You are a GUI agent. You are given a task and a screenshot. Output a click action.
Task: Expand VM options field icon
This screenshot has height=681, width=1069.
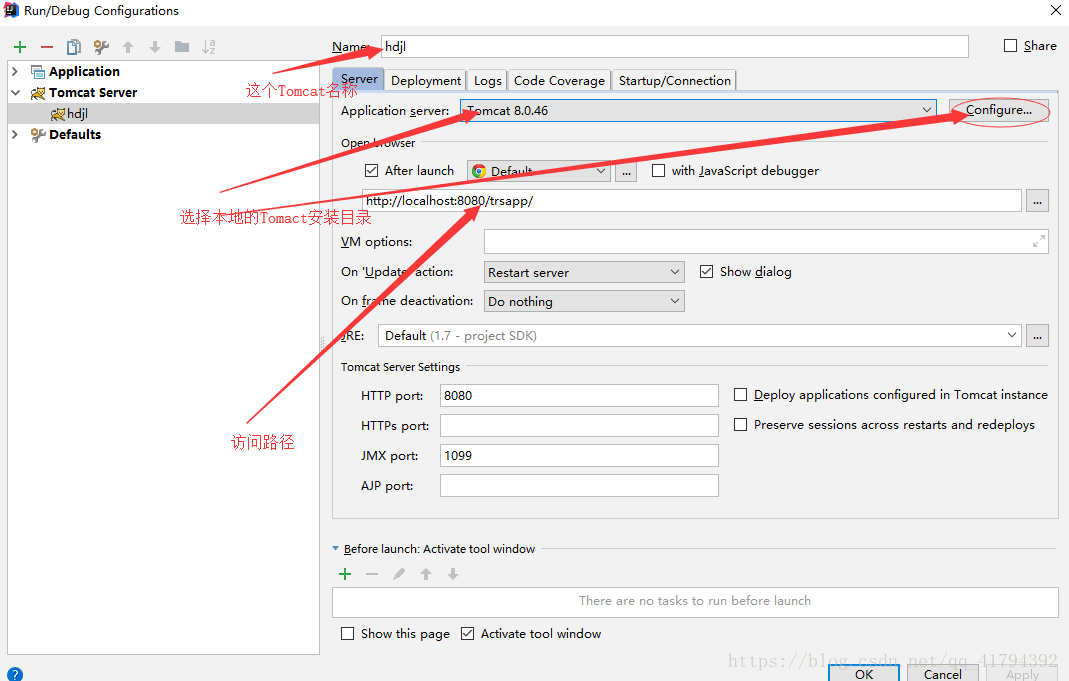1038,241
